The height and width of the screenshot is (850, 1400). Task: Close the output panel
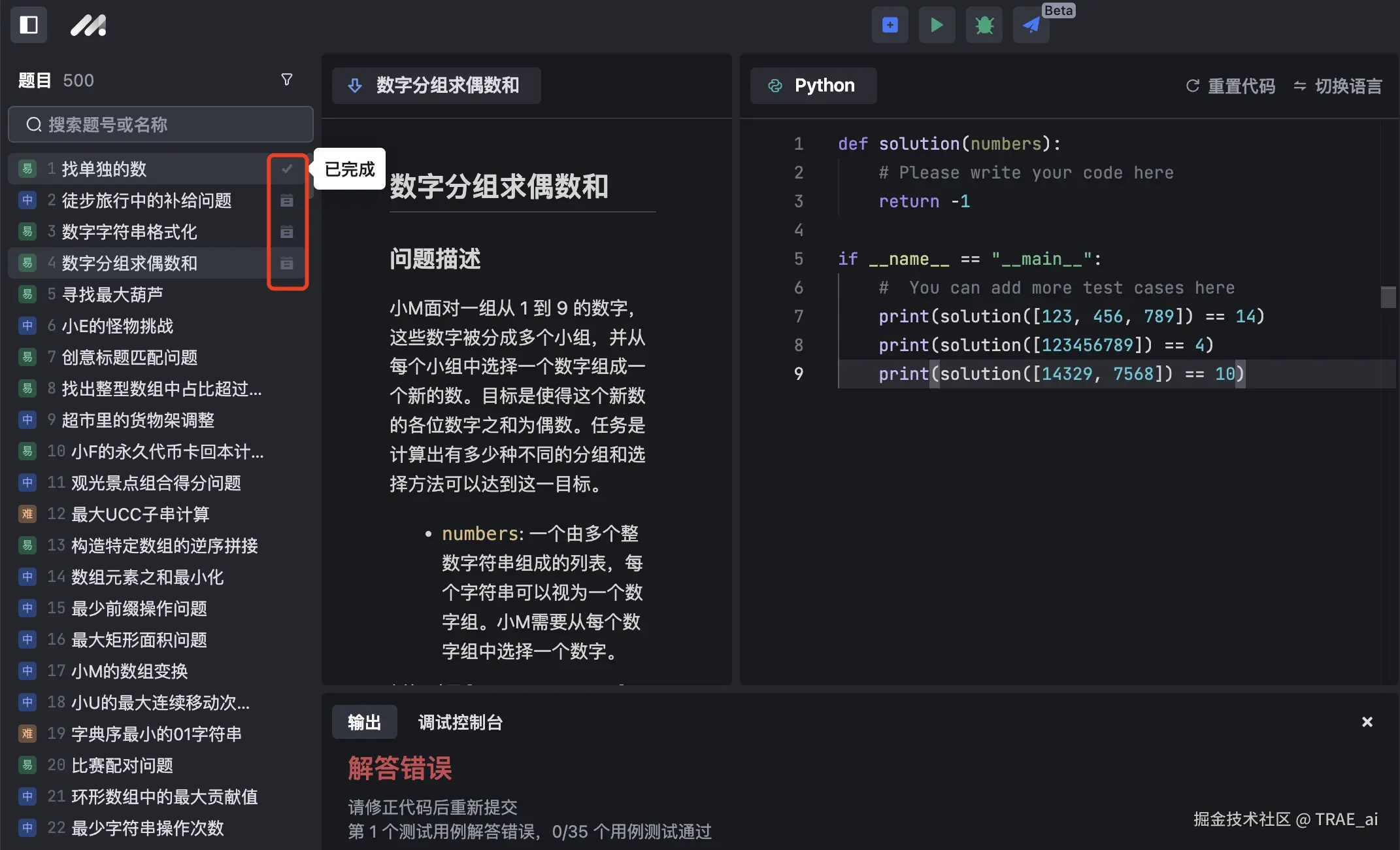coord(1367,722)
